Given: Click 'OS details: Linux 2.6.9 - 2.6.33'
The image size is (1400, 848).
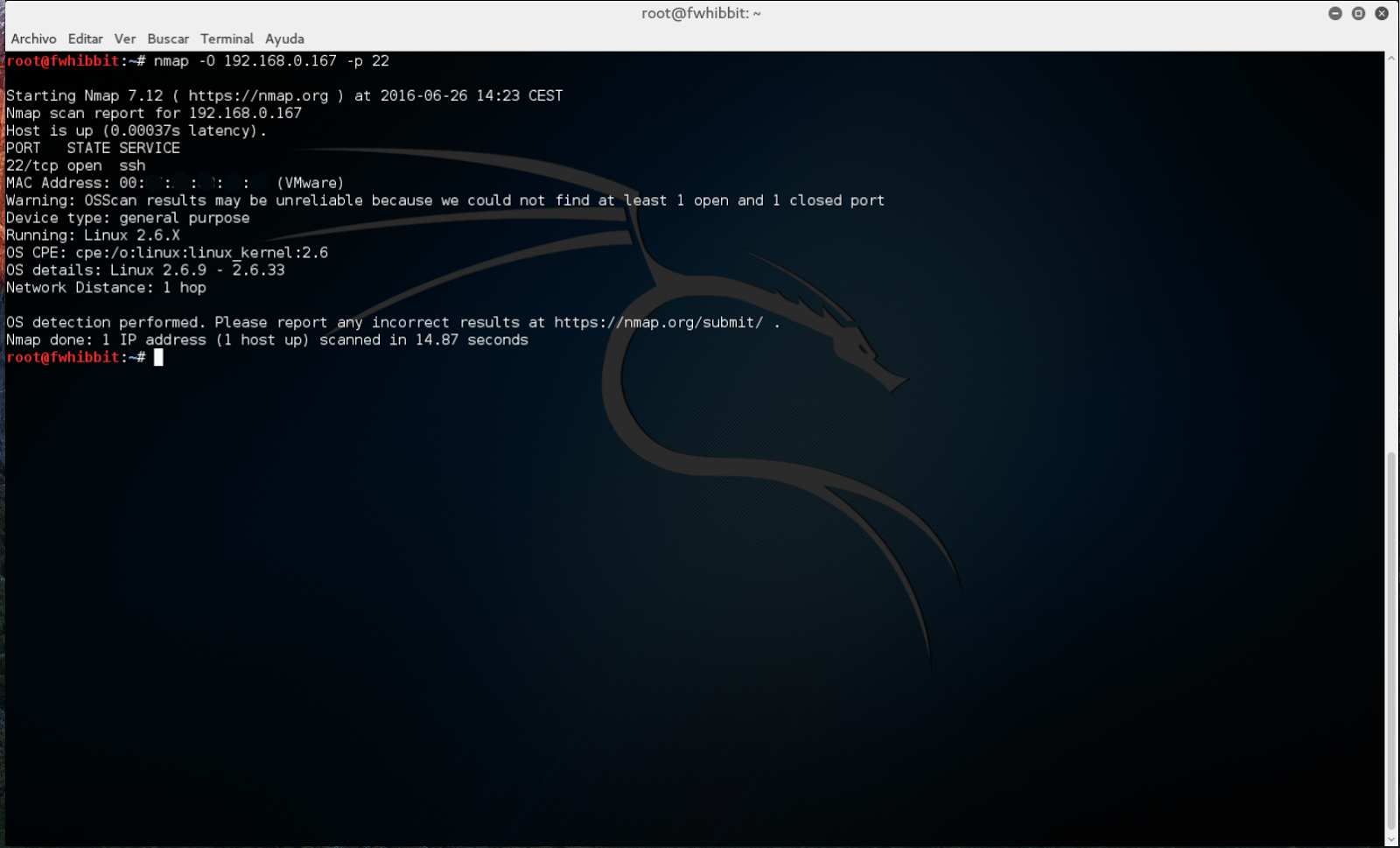Looking at the screenshot, I should (145, 270).
